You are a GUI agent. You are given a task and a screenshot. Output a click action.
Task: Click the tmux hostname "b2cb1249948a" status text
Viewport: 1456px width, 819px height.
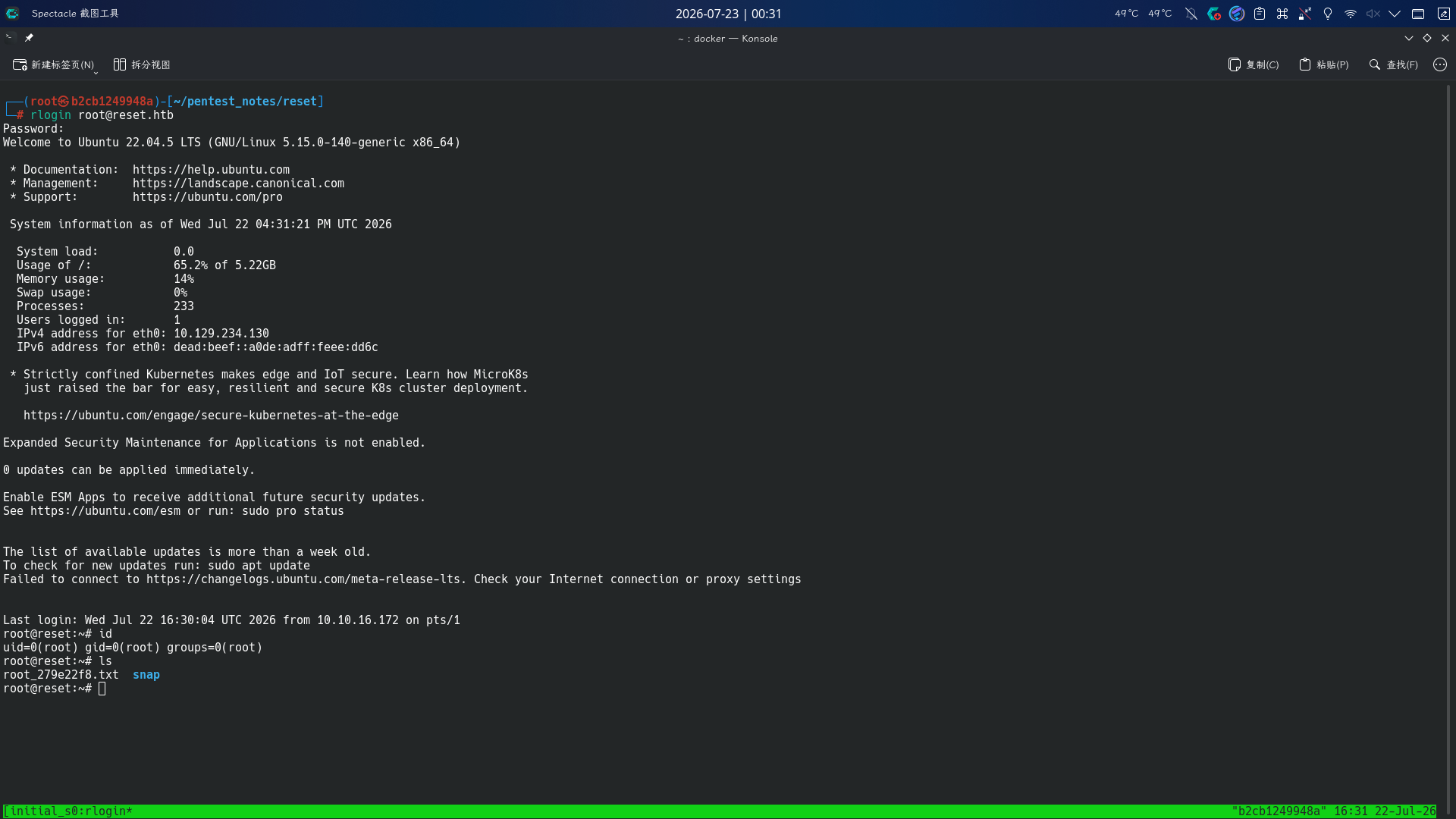coord(1279,811)
